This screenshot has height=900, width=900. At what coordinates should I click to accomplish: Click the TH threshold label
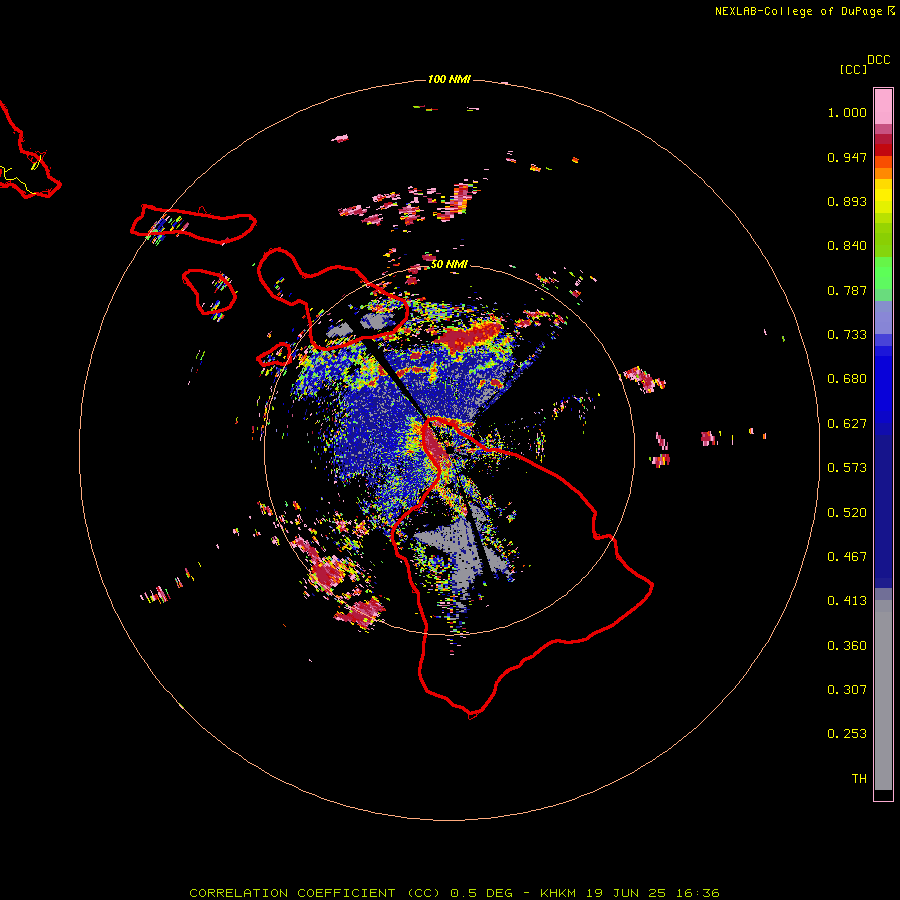pos(859,779)
